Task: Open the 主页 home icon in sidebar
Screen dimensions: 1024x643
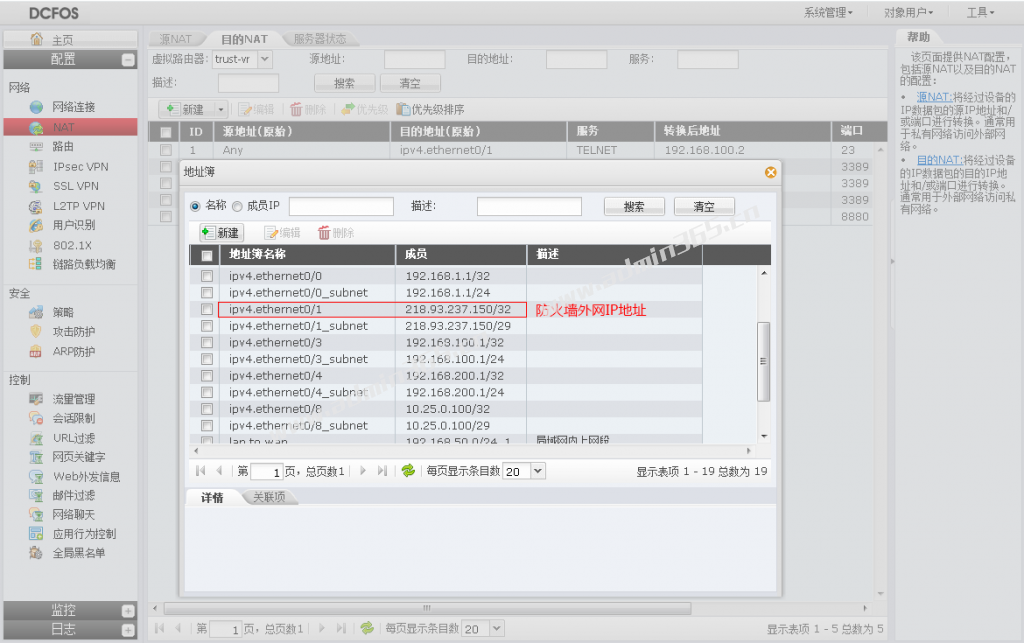Action: [x=37, y=39]
